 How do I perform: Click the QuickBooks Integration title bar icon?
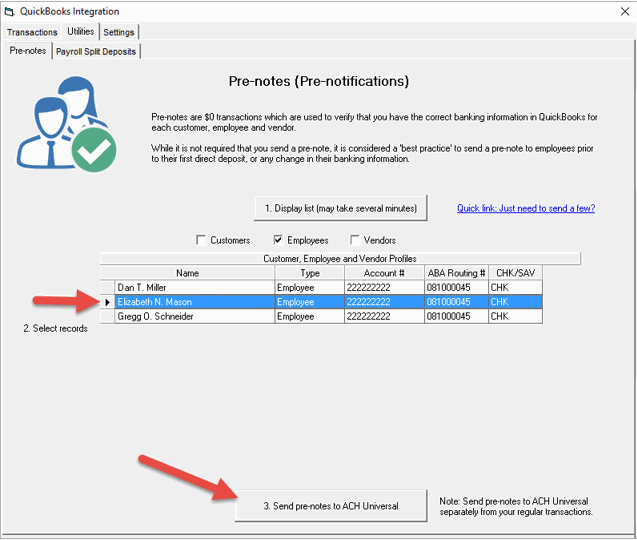point(9,11)
